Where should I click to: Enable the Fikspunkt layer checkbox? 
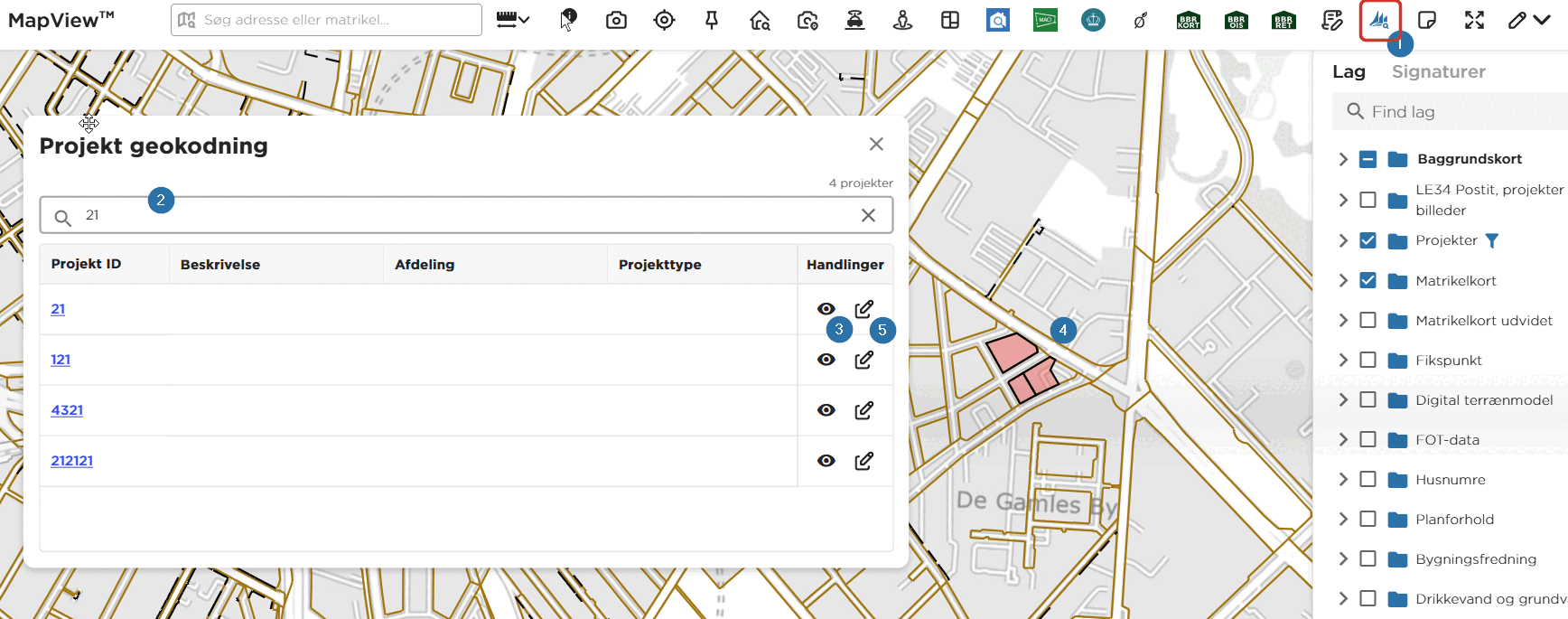[1367, 360]
